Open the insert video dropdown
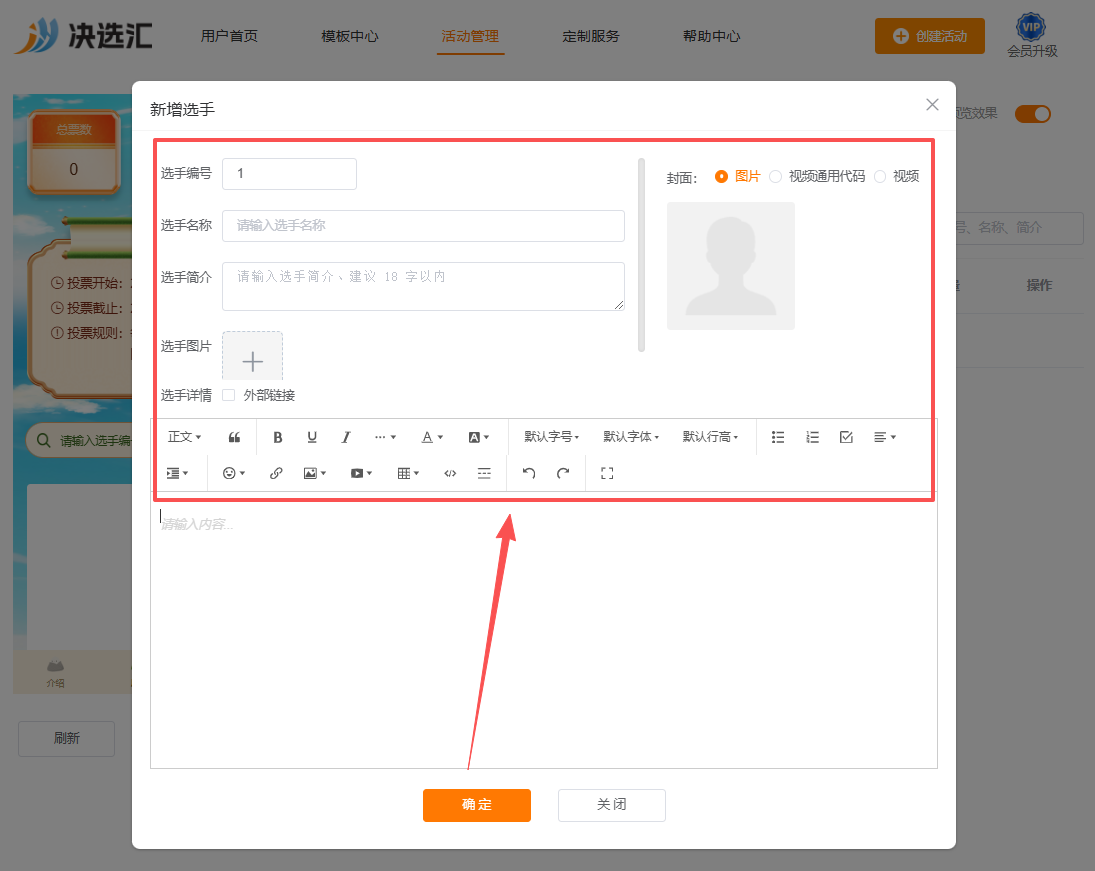 [361, 474]
